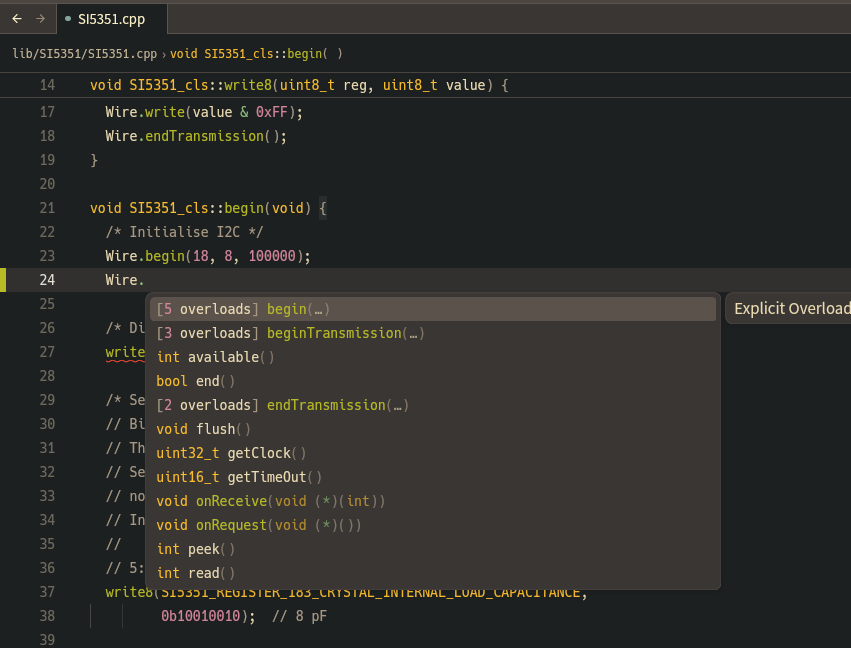Click line number 21 in the gutter
Image resolution: width=851 pixels, height=648 pixels.
tap(47, 208)
